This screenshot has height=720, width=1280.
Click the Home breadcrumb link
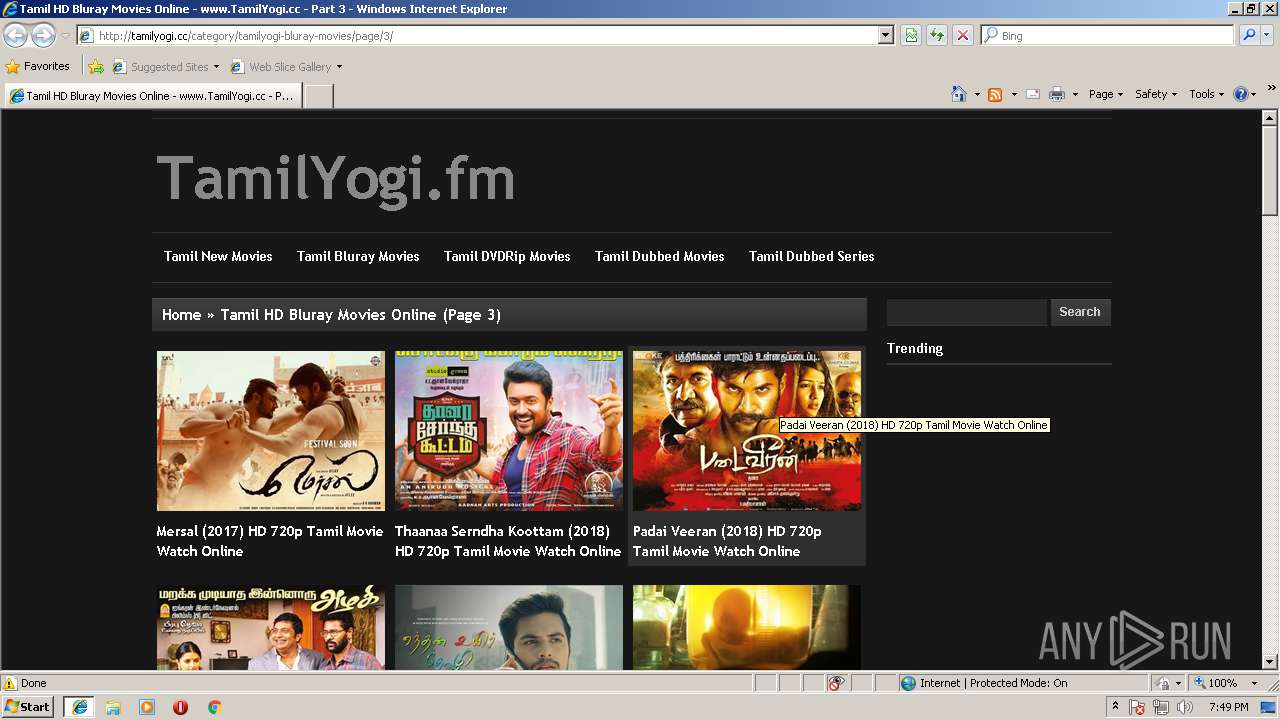181,315
